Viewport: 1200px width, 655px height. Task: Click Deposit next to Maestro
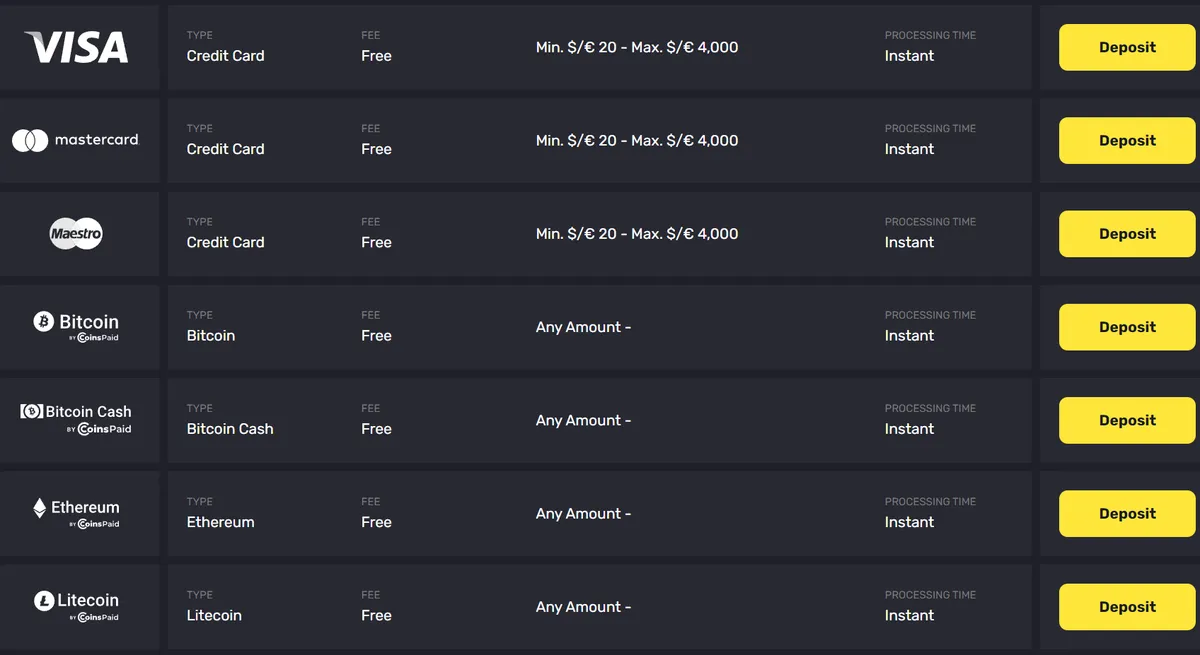(1126, 233)
